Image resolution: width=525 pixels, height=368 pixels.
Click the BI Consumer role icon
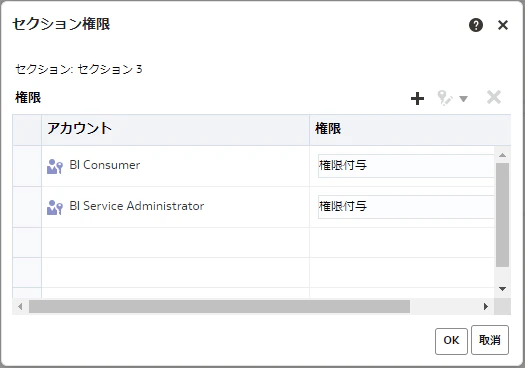55,166
